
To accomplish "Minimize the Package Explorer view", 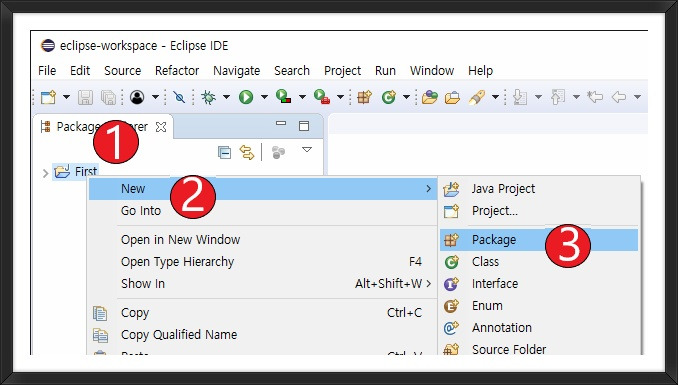I will 281,124.
